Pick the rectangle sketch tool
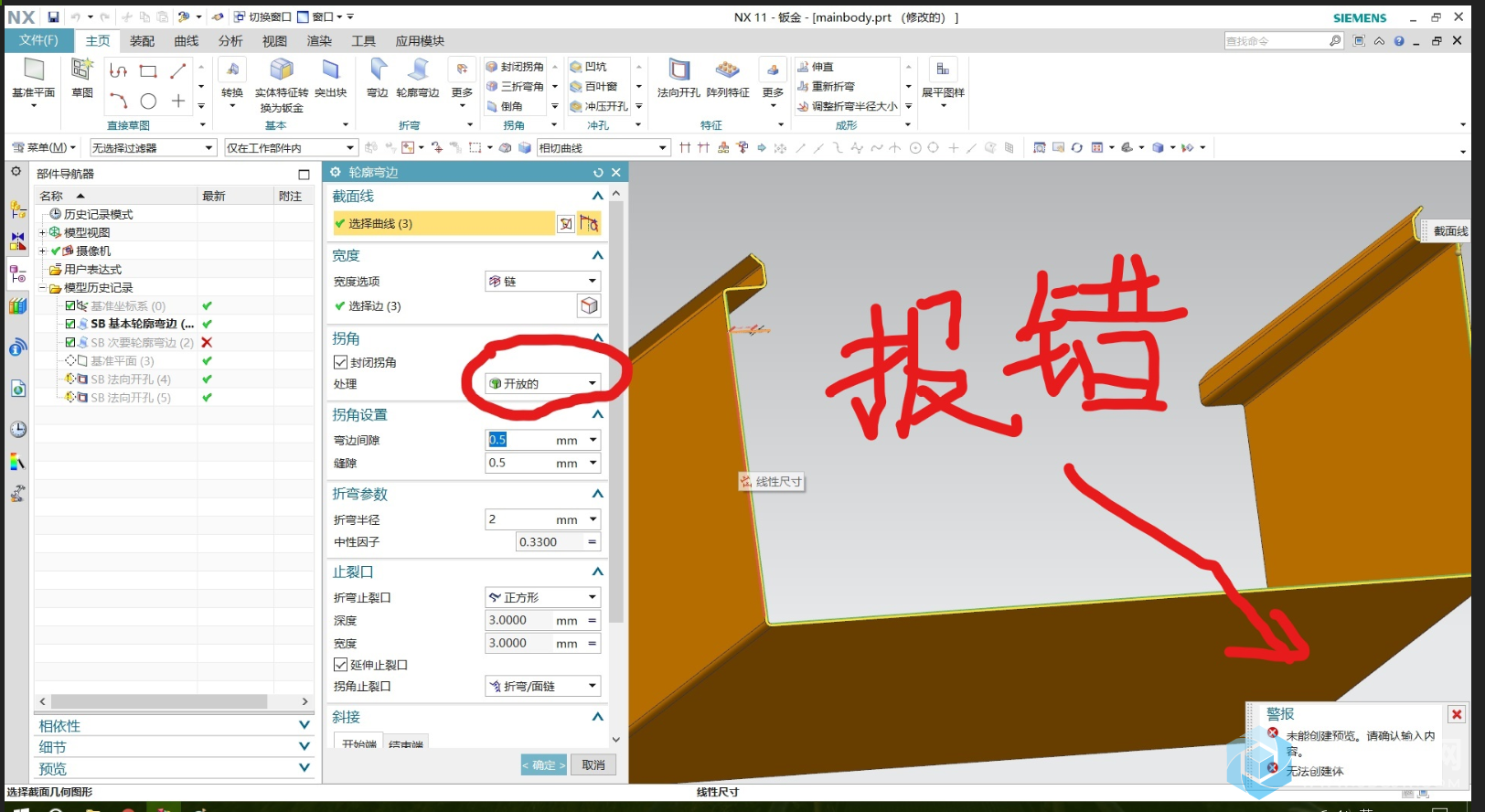The image size is (1485, 812). tap(148, 70)
